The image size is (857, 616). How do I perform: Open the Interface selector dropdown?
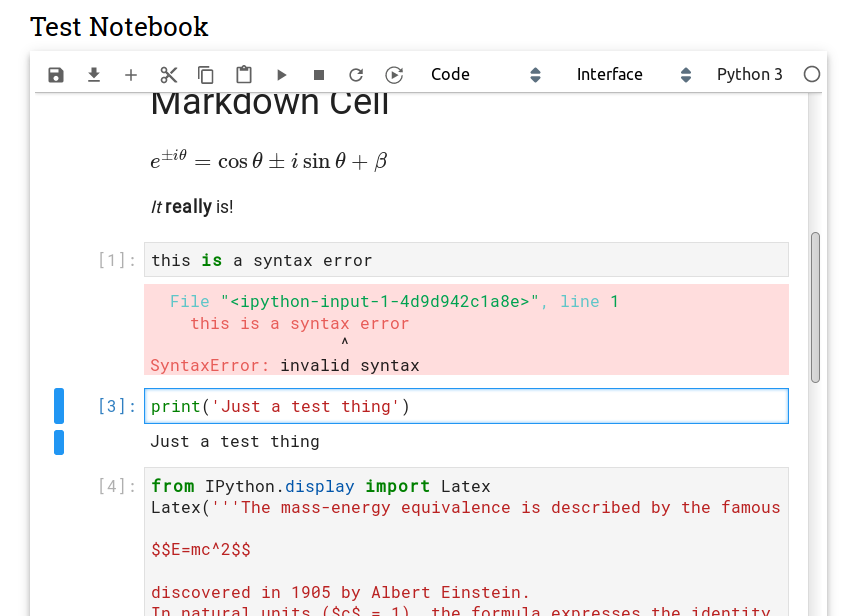coord(634,75)
